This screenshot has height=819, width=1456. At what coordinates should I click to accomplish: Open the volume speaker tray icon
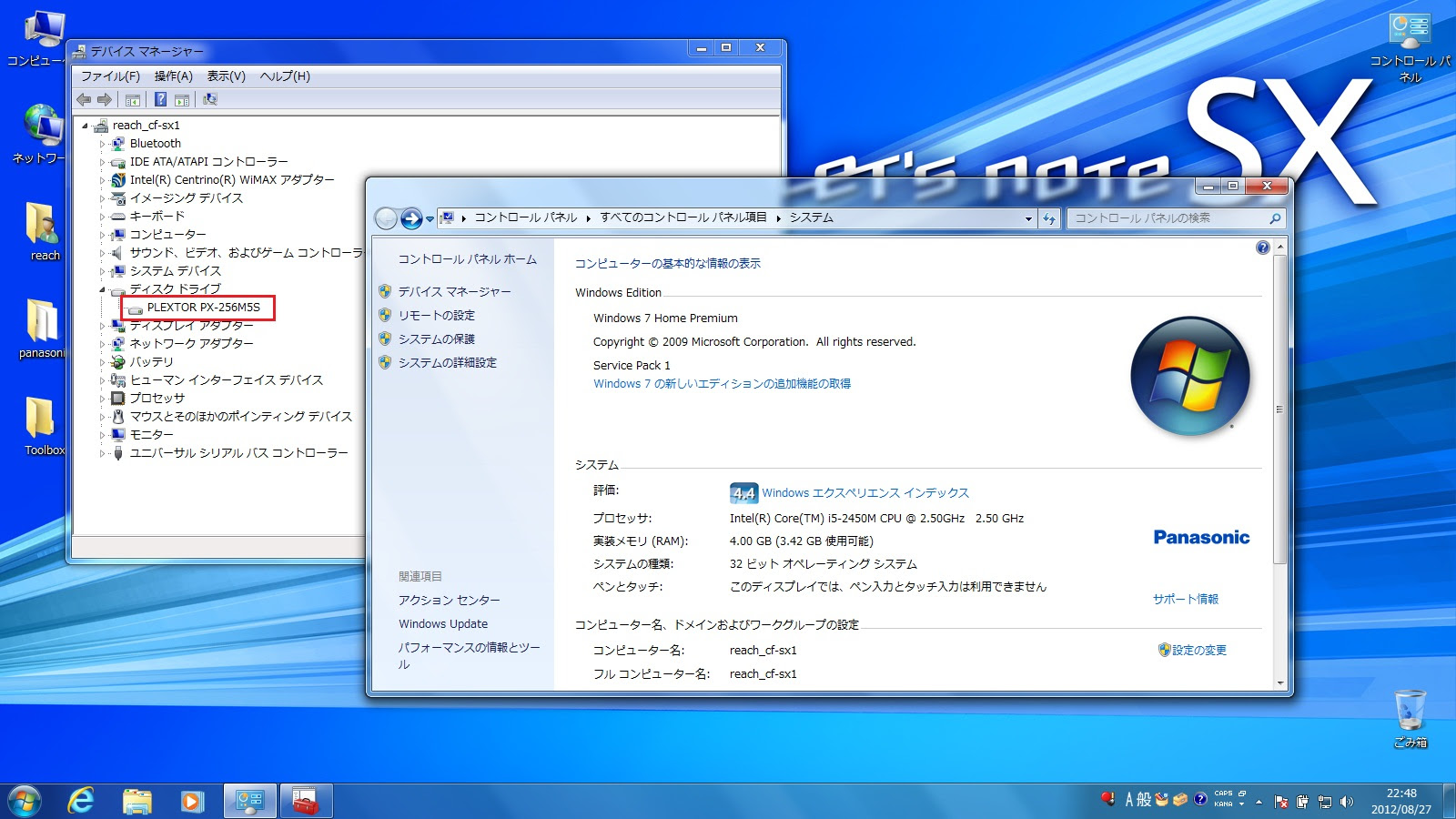(1347, 802)
